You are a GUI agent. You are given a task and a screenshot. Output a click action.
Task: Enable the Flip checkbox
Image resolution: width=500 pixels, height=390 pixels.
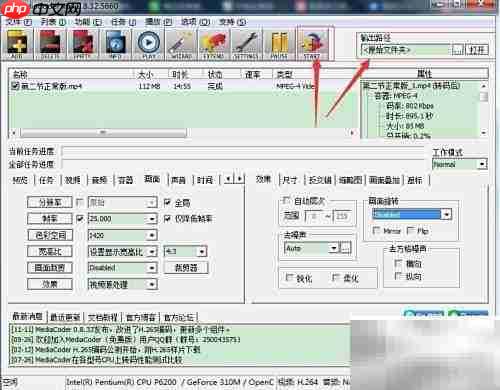pyautogui.click(x=411, y=230)
